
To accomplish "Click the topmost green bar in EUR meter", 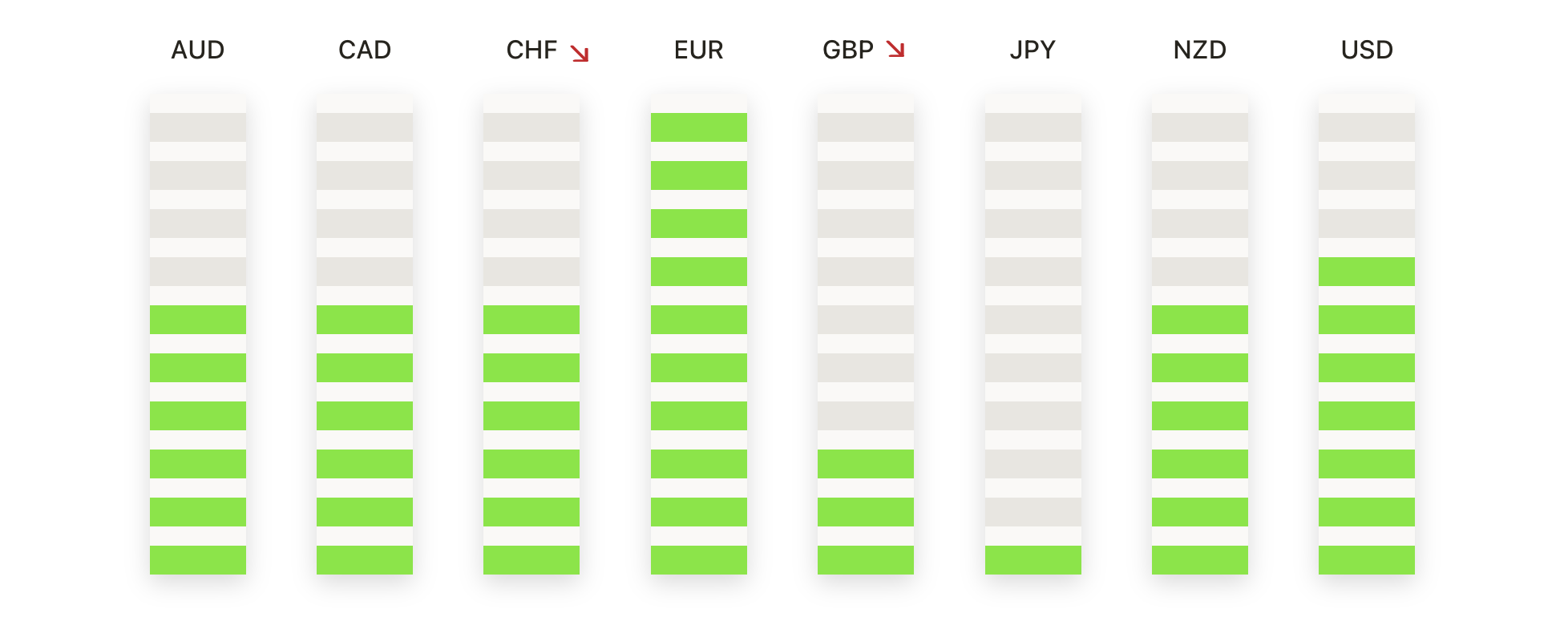I will pos(698,127).
